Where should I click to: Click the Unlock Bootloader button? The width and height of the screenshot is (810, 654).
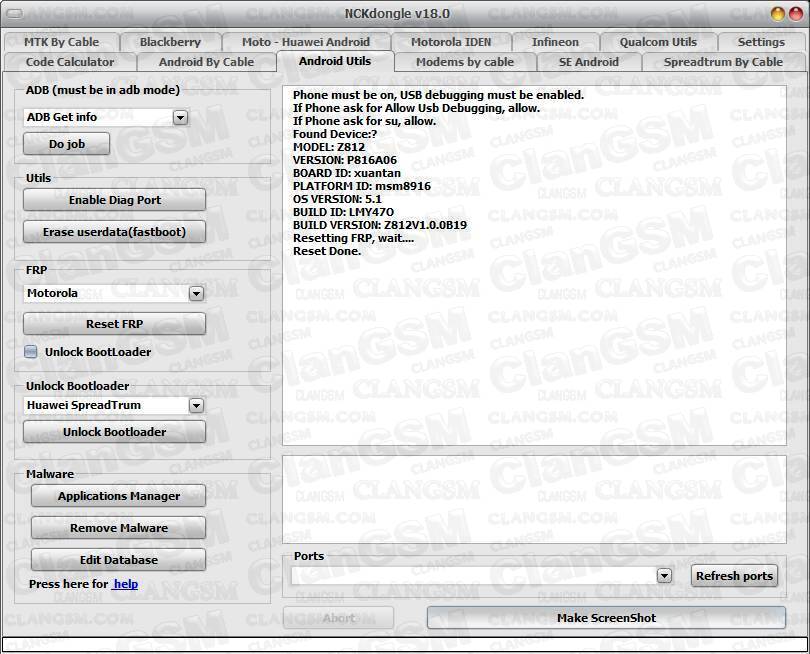(x=115, y=432)
